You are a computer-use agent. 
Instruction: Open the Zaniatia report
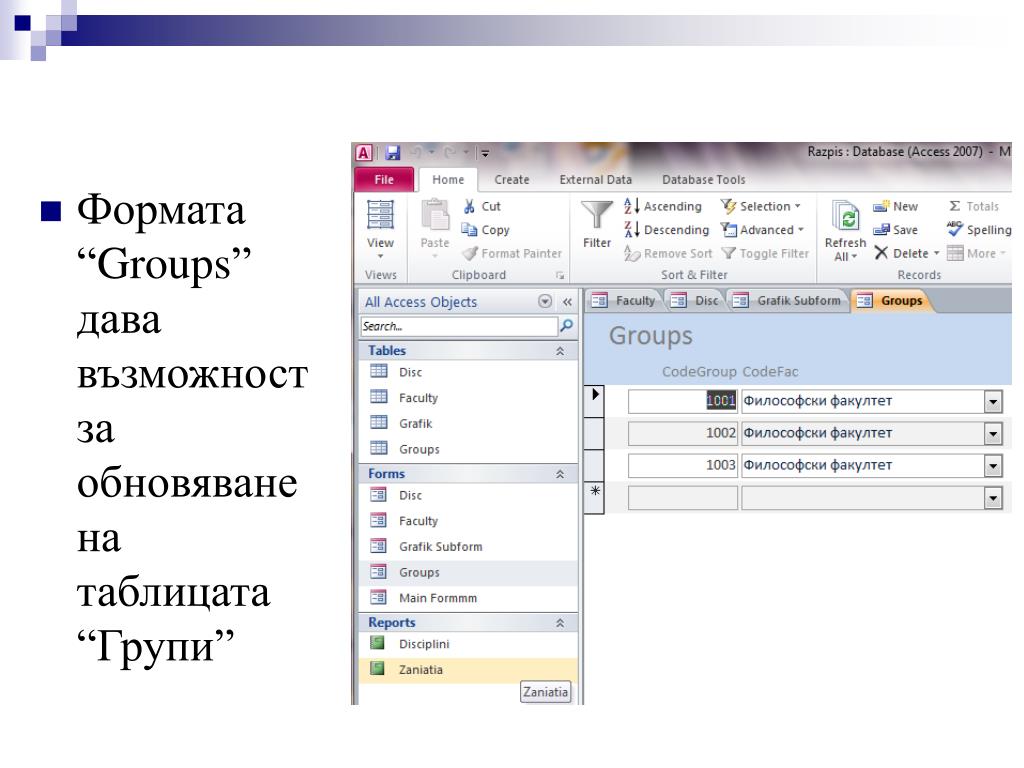point(468,669)
